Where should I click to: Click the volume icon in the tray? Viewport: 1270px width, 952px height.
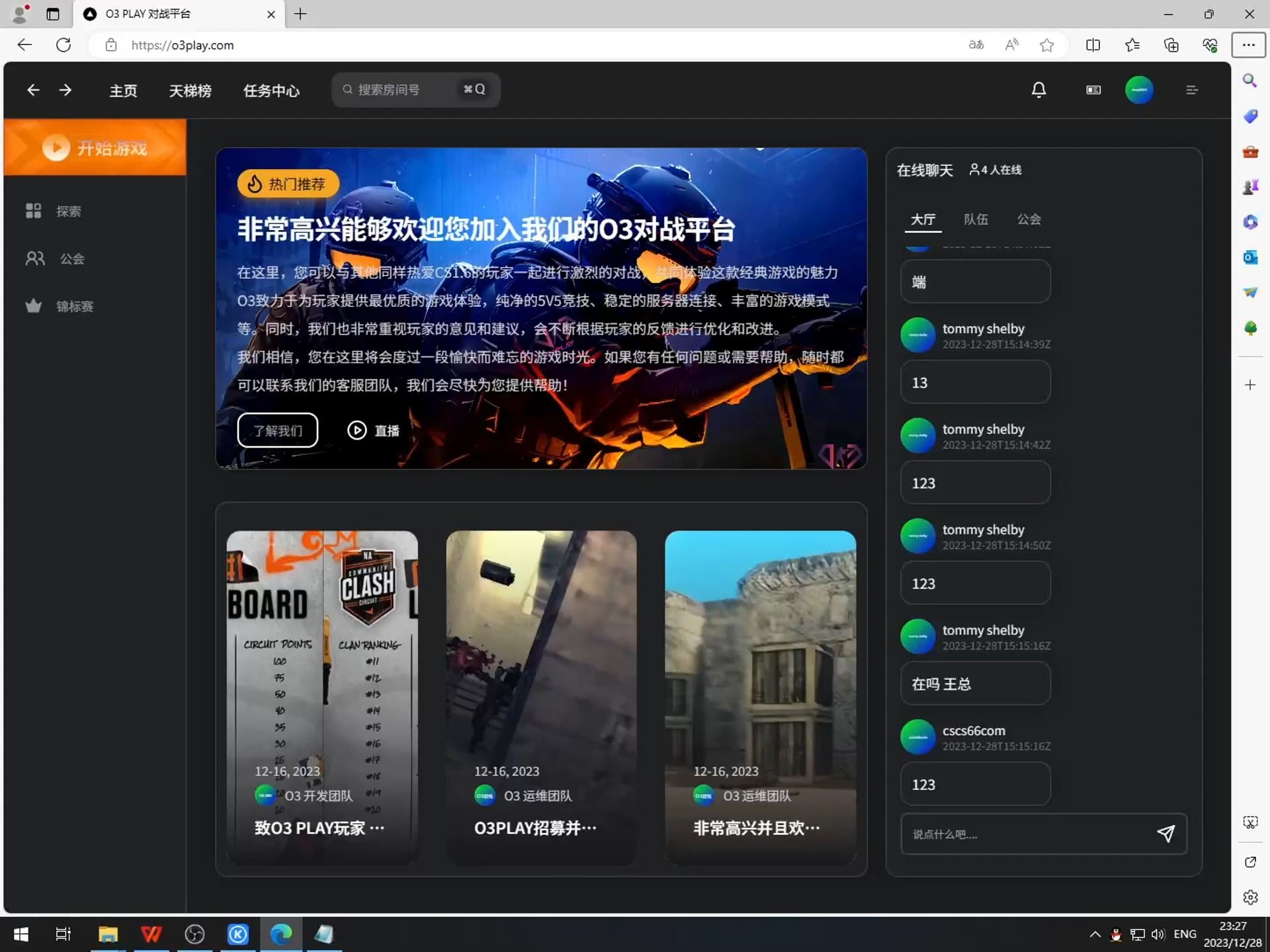pyautogui.click(x=1158, y=934)
